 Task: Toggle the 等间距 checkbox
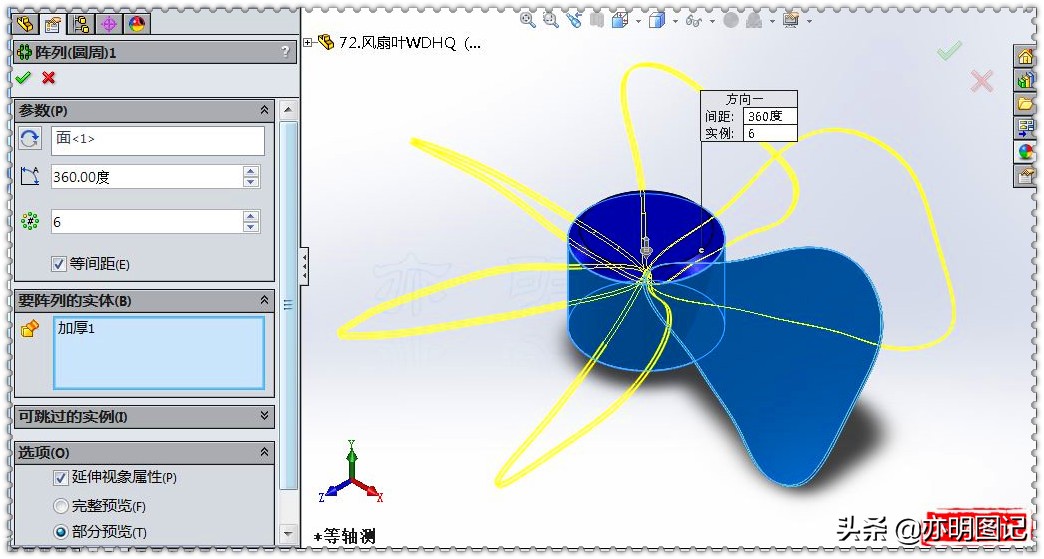[59, 264]
